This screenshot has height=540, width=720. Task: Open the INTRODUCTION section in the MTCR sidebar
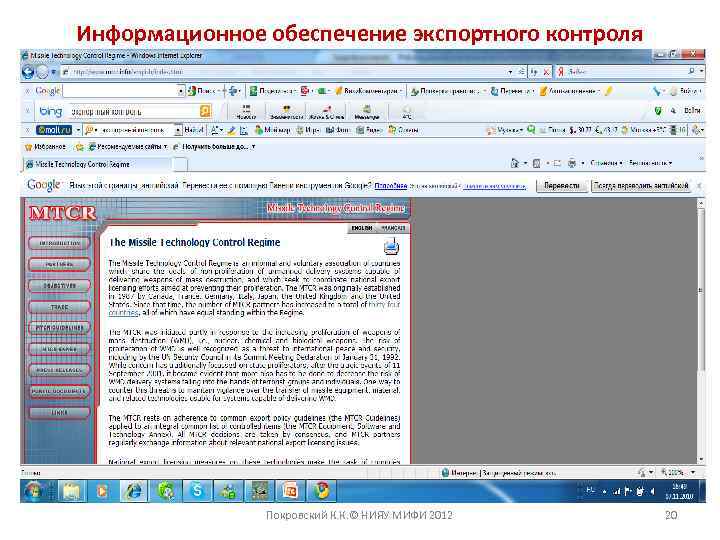tap(59, 243)
